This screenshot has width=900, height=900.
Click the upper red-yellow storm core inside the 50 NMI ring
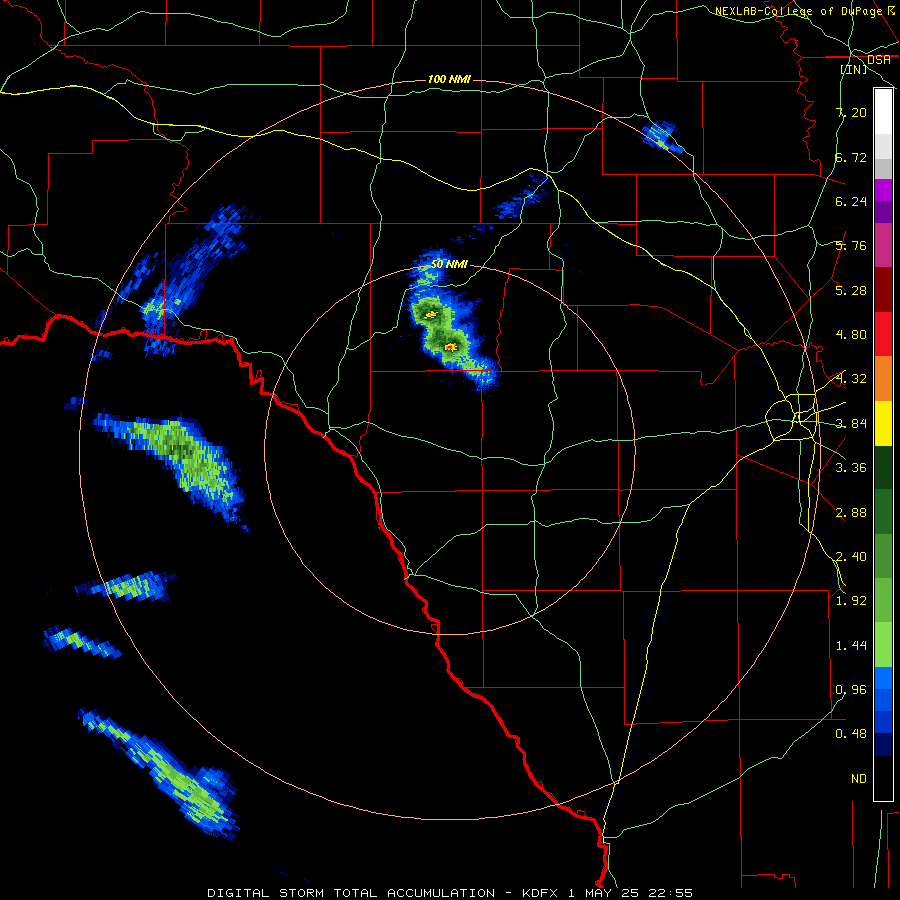tap(430, 315)
